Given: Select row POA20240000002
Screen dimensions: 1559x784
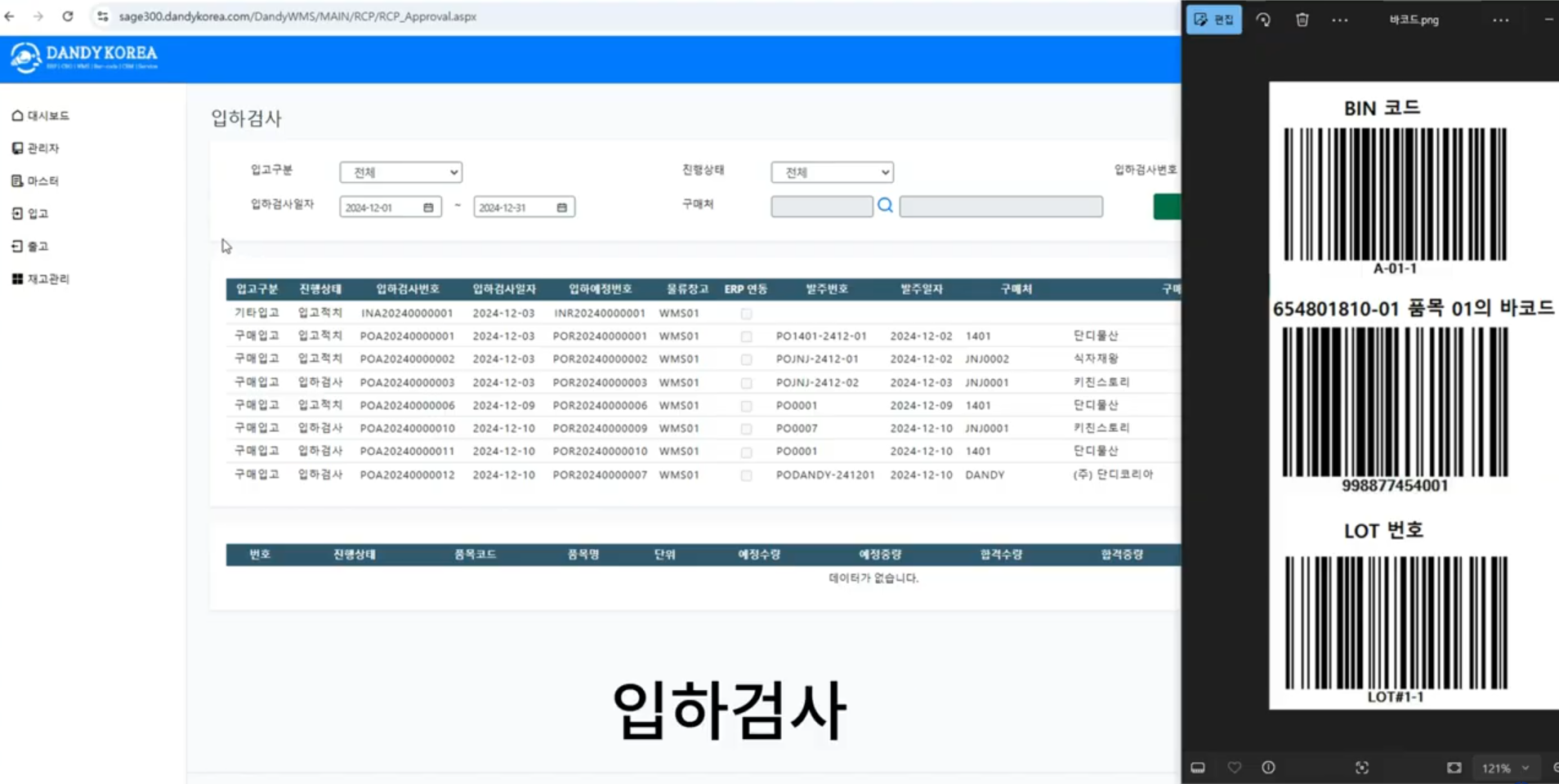Looking at the screenshot, I should pyautogui.click(x=704, y=359).
